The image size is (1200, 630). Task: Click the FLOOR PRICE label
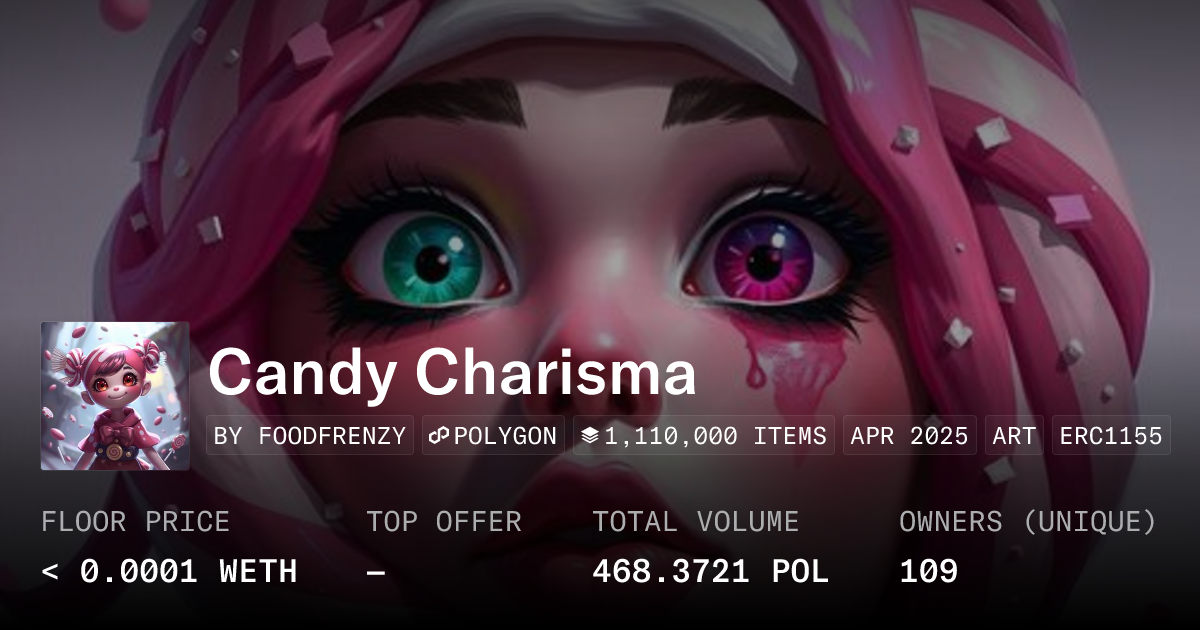click(135, 522)
